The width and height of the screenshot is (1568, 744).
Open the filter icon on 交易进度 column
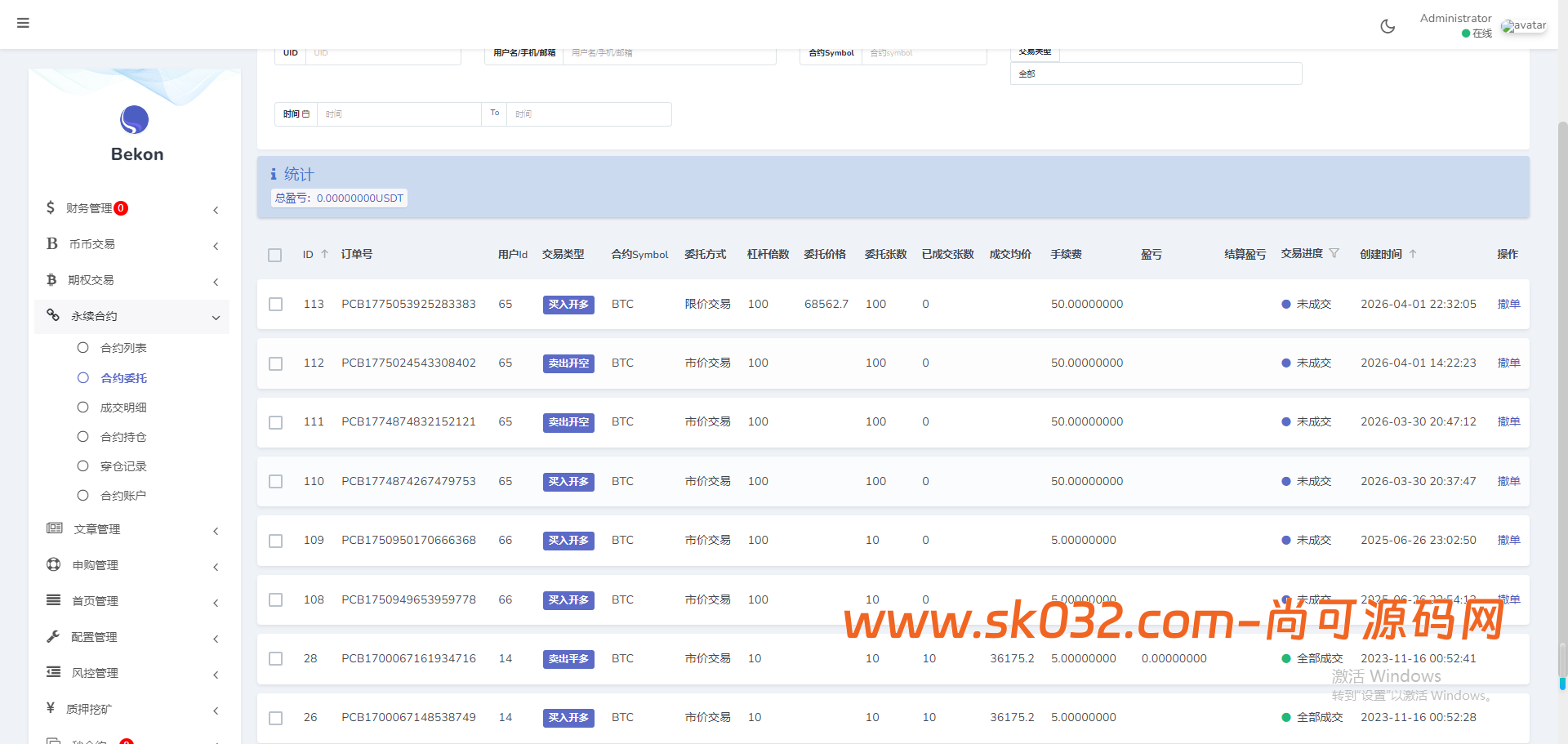[1335, 254]
